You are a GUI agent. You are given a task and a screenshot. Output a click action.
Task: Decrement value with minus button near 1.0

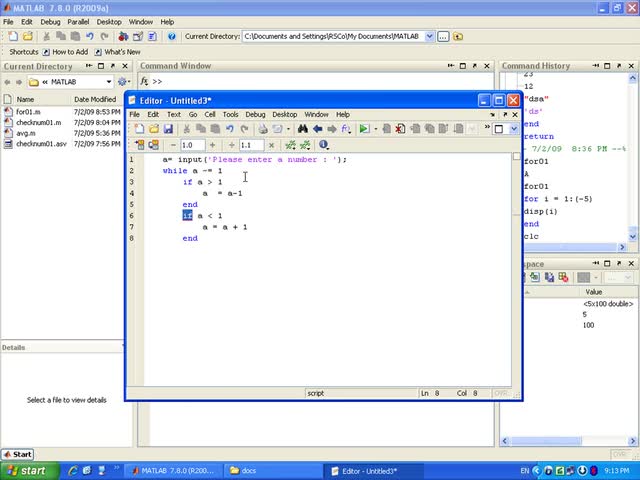click(173, 145)
